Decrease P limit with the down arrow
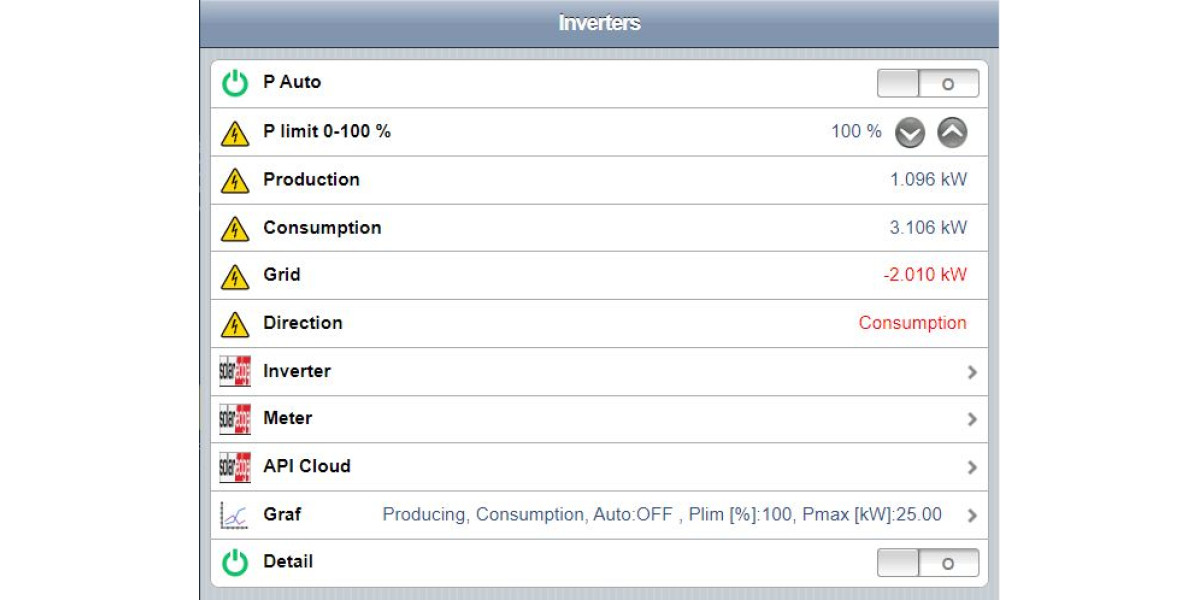1200x600 pixels. (x=910, y=132)
